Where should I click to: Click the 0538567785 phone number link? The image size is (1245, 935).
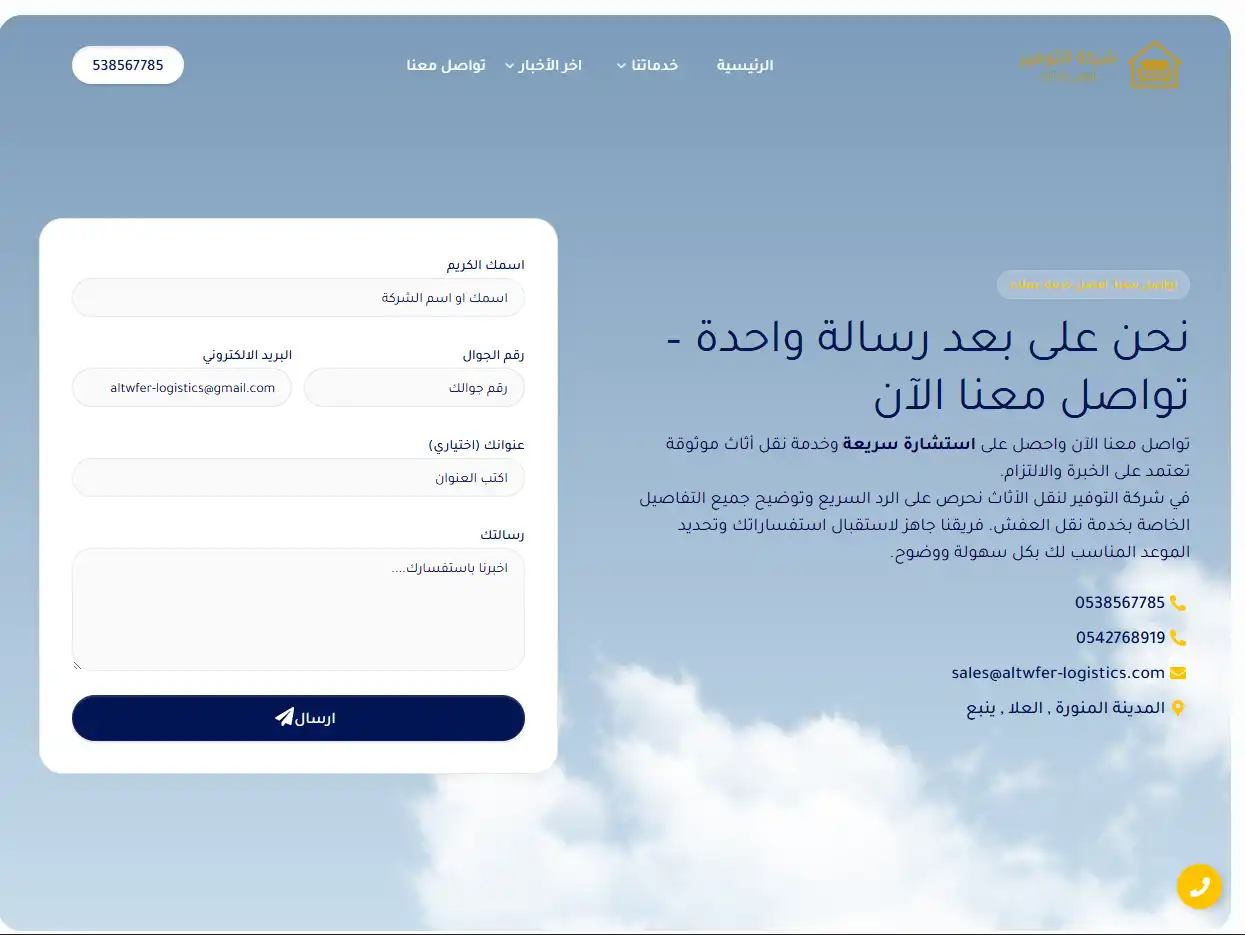(x=1120, y=603)
